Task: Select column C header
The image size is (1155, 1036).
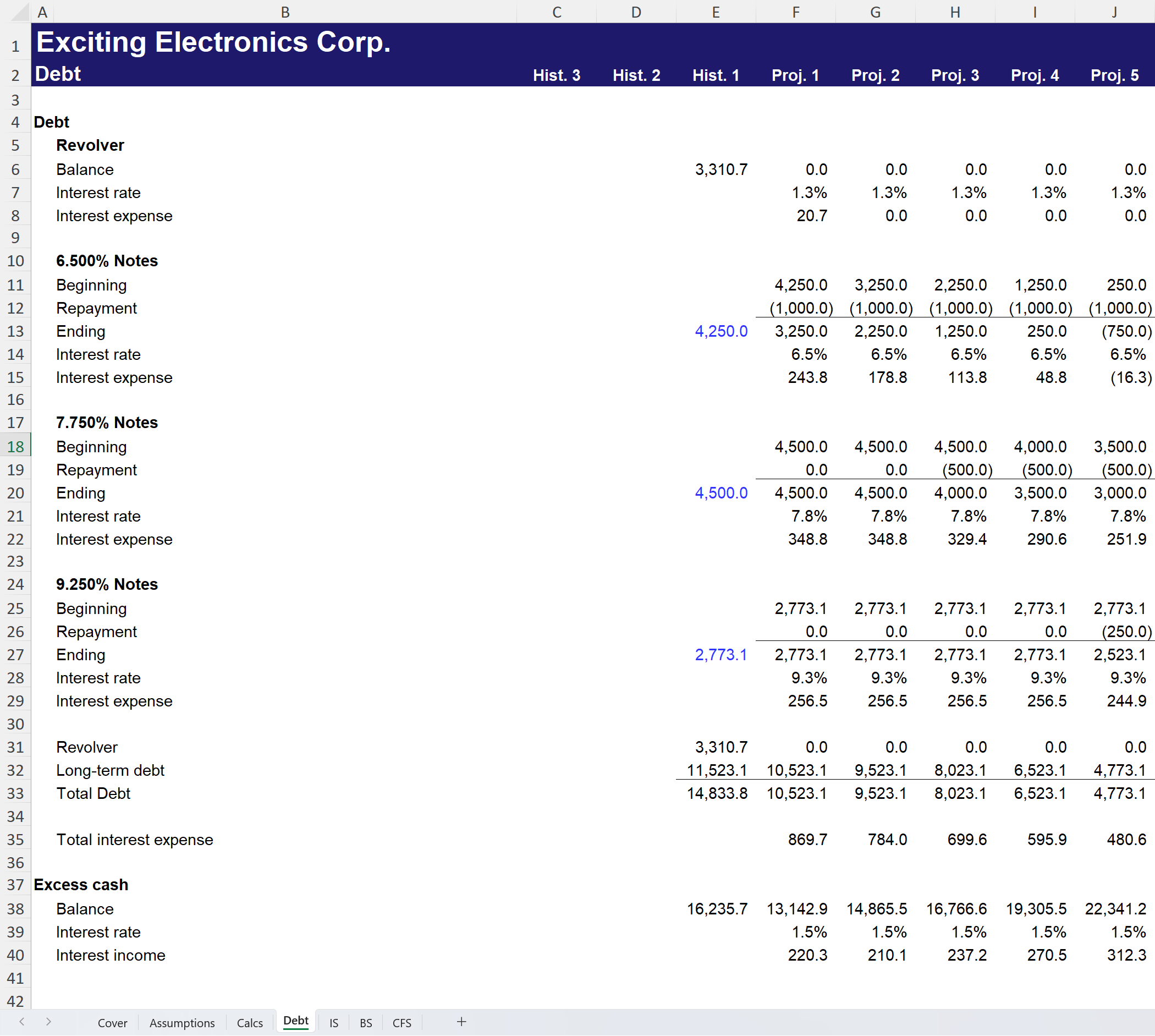Action: pos(557,12)
